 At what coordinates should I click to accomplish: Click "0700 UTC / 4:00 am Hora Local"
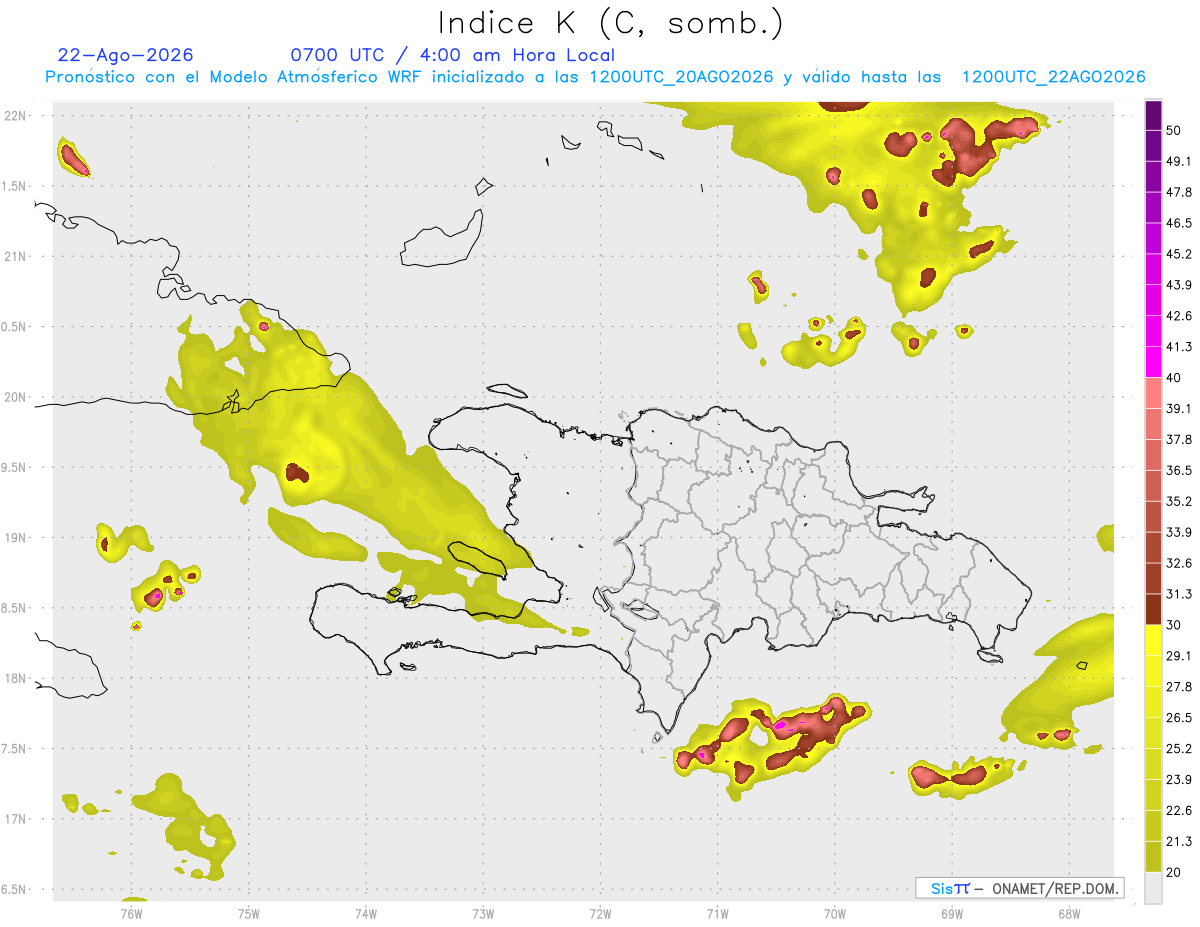tap(453, 55)
